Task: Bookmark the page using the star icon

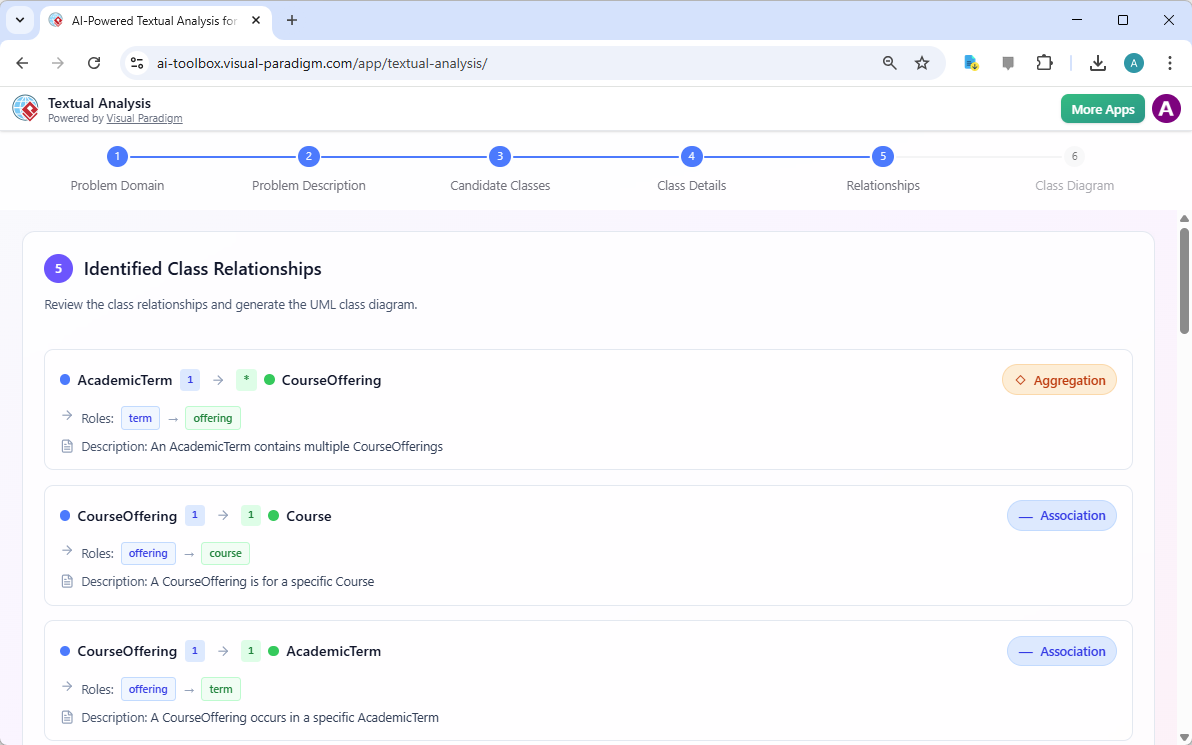Action: pyautogui.click(x=921, y=62)
